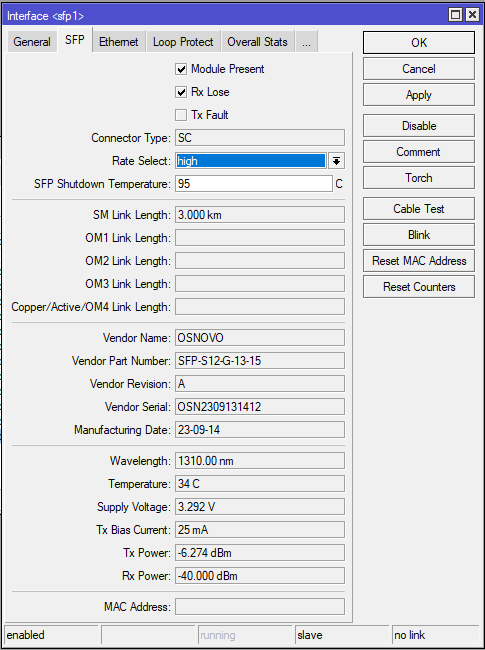Click the Copper/Active/OM4 Link Length field
The image size is (485, 650).
tap(260, 307)
